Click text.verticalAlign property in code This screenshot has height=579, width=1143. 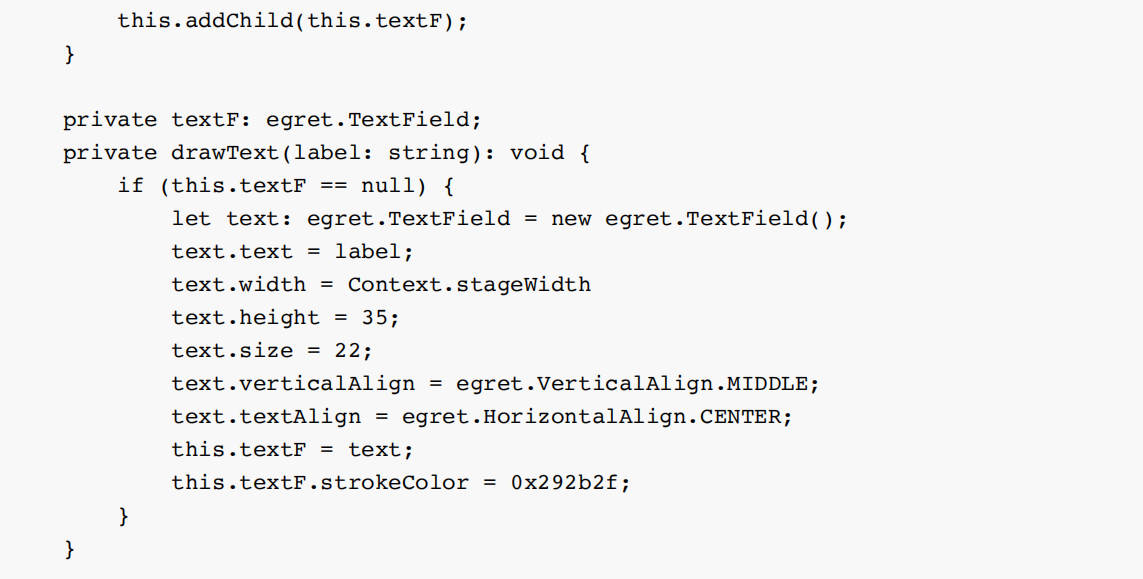pyautogui.click(x=292, y=384)
